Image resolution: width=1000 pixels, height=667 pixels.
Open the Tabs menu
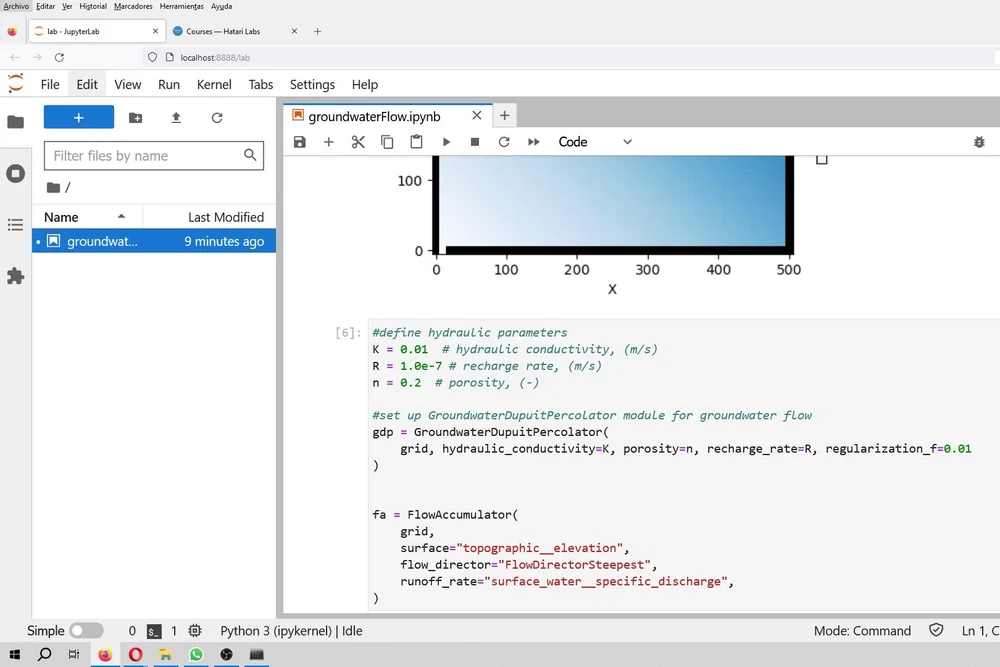click(260, 84)
